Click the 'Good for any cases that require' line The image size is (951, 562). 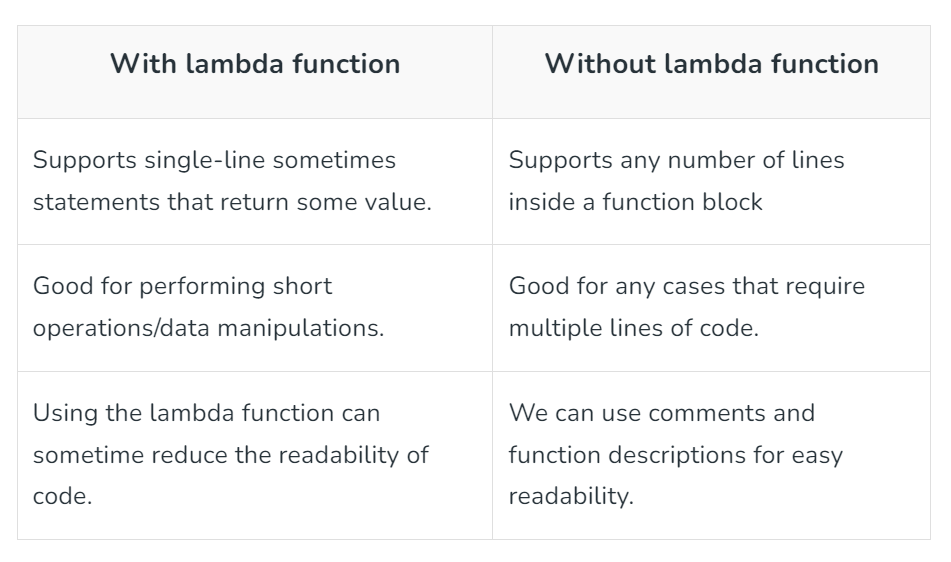pyautogui.click(x=687, y=286)
